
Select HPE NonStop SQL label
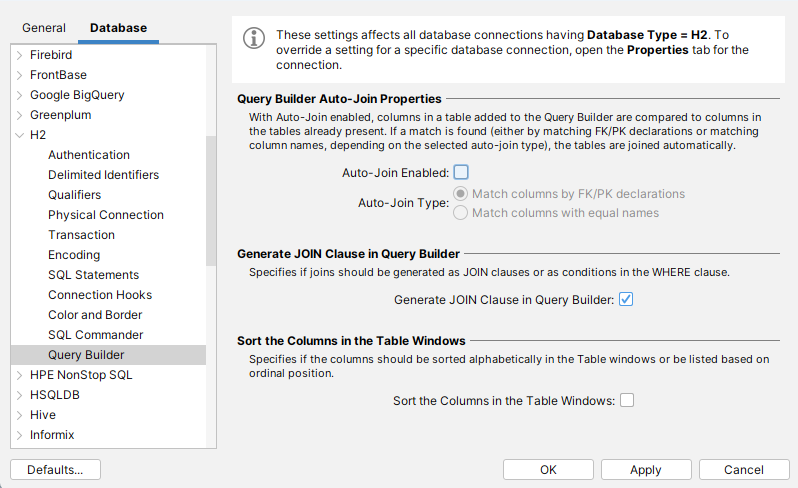click(81, 375)
